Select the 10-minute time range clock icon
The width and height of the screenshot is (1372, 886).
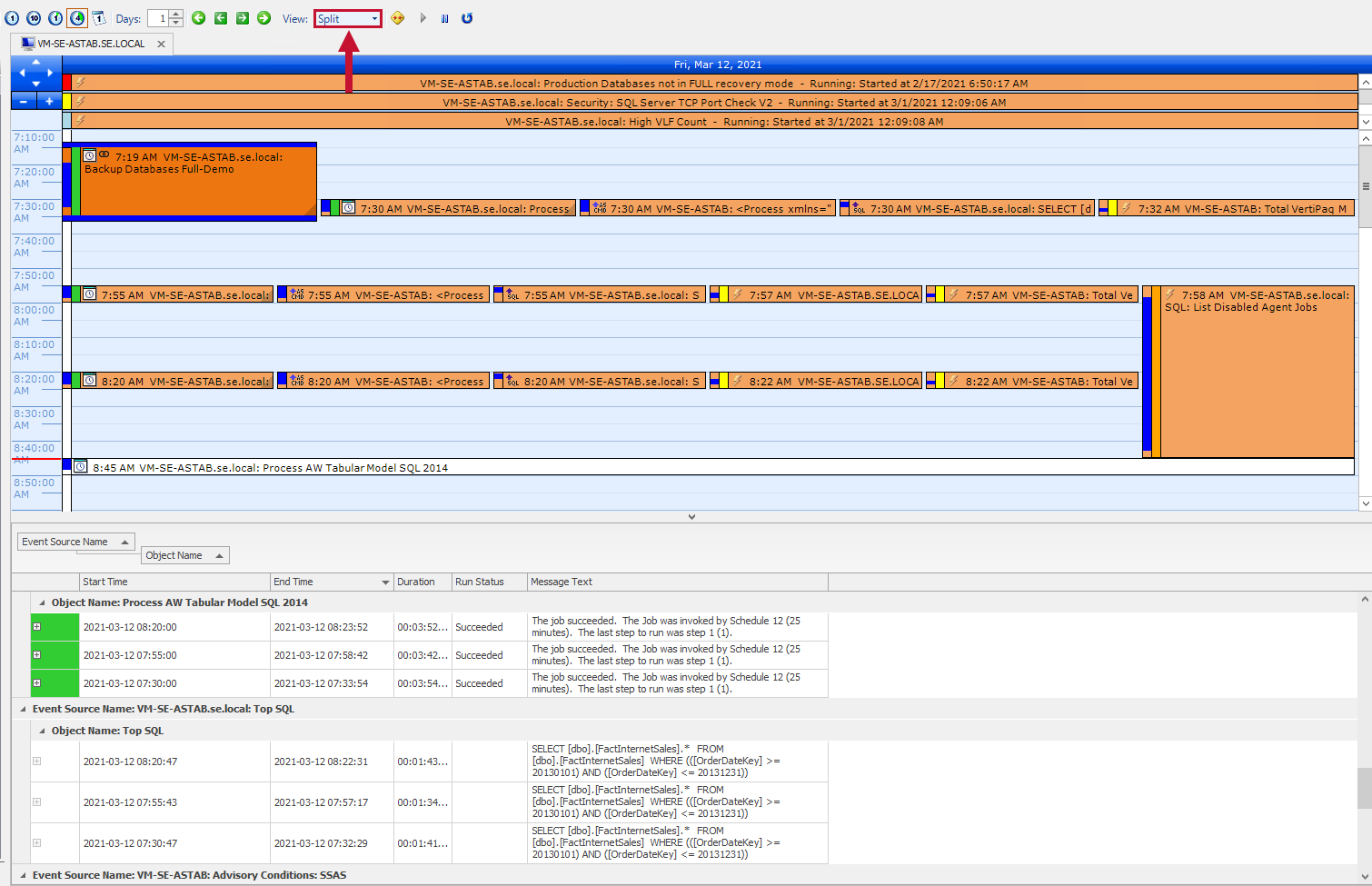point(33,18)
